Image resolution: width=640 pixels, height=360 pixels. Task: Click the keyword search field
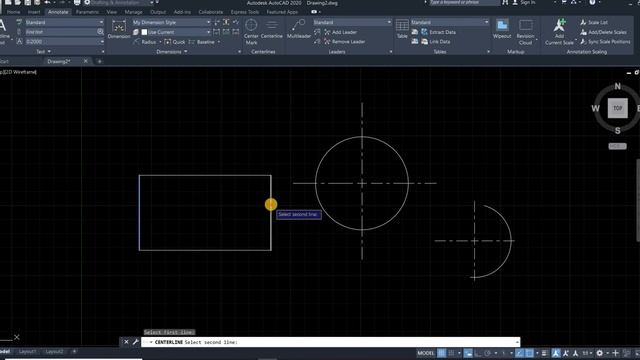click(463, 2)
